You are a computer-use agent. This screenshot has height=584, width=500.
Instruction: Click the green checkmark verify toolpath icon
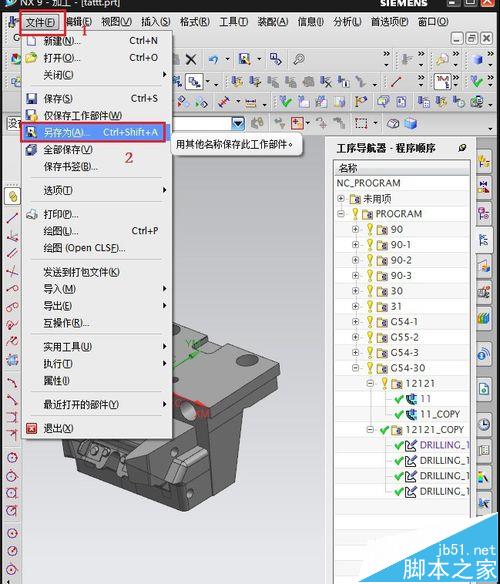[x=285, y=102]
